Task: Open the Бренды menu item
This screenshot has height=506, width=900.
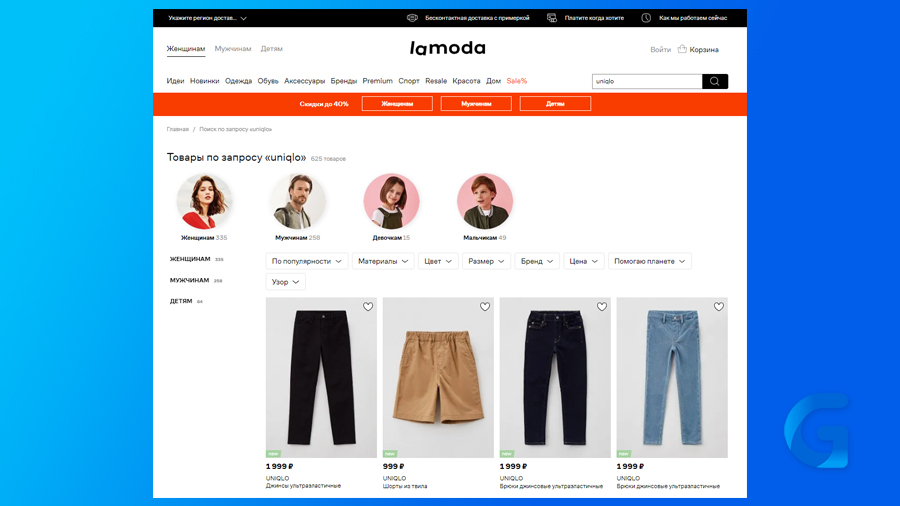Action: pos(343,81)
